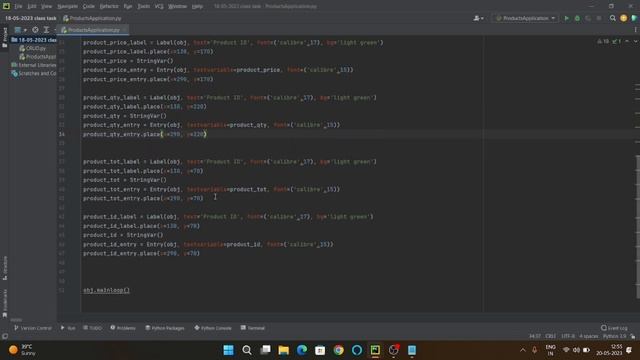This screenshot has width=640, height=360.
Task: Open File Explorer from taskbar
Action: coord(284,350)
